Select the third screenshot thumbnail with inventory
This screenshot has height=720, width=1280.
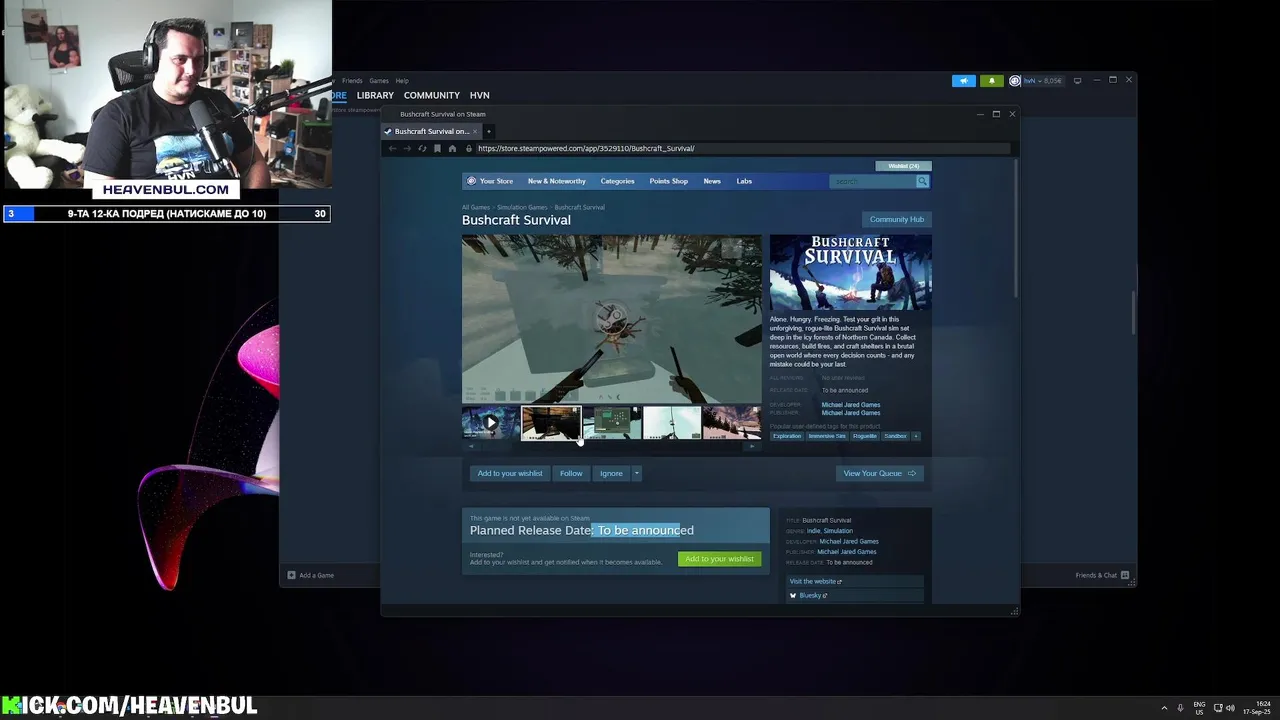tap(611, 423)
